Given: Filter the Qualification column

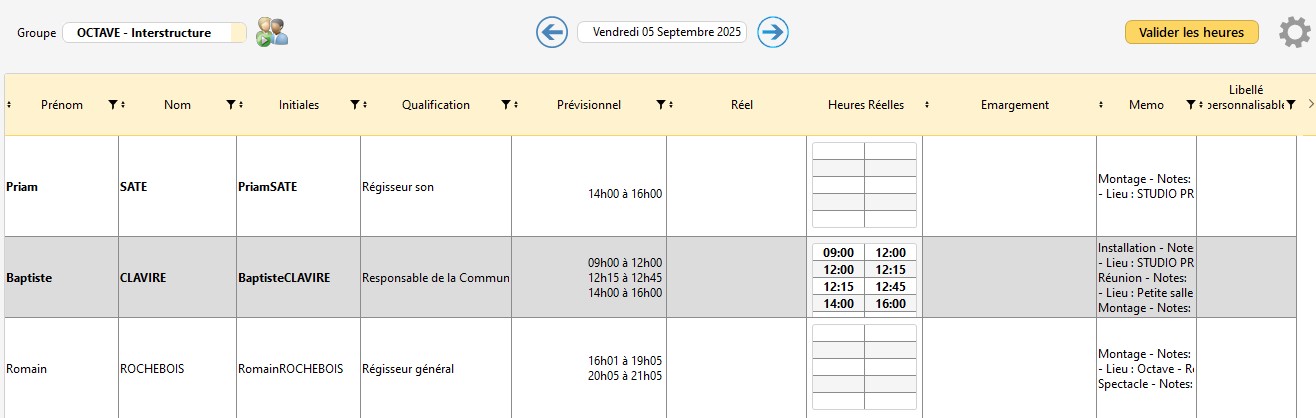Looking at the screenshot, I should [506, 105].
